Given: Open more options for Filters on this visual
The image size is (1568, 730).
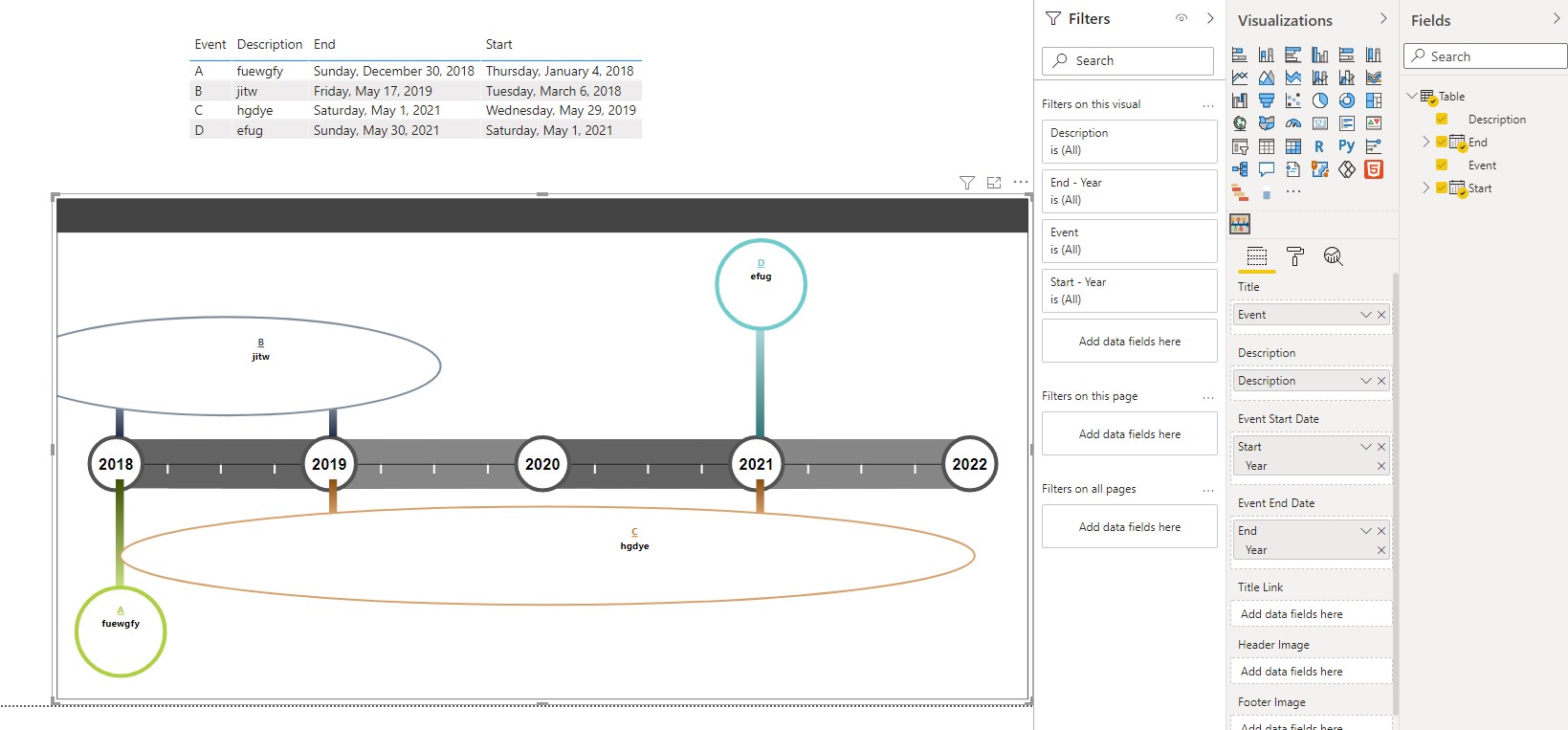Looking at the screenshot, I should click(1208, 105).
